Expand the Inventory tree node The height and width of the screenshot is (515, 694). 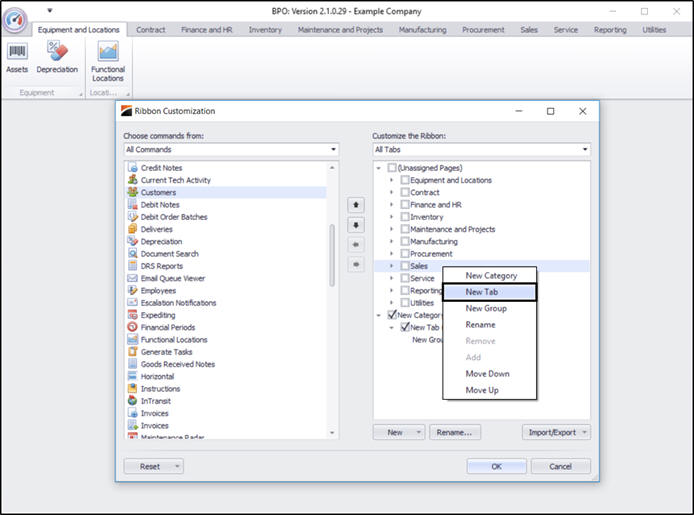[391, 217]
